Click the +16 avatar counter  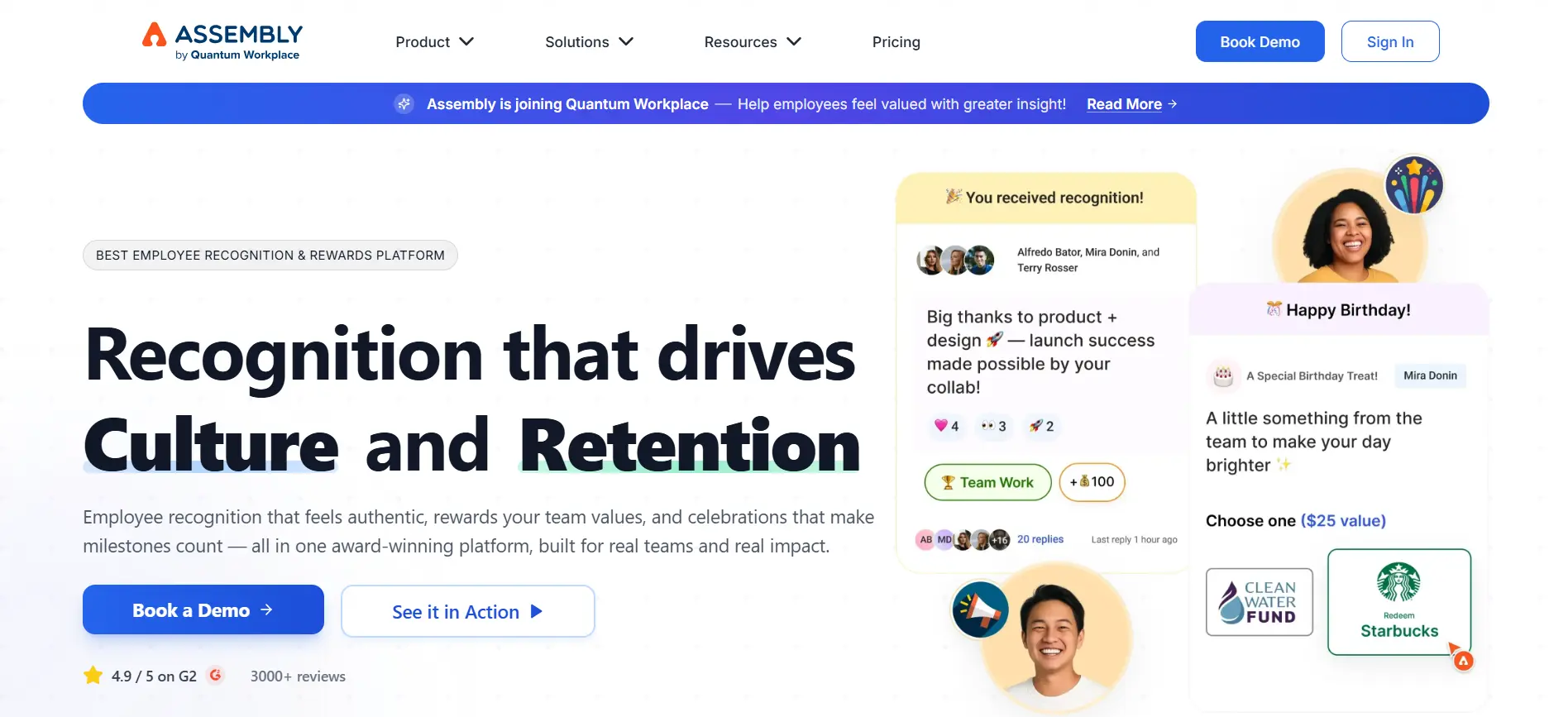point(1000,540)
